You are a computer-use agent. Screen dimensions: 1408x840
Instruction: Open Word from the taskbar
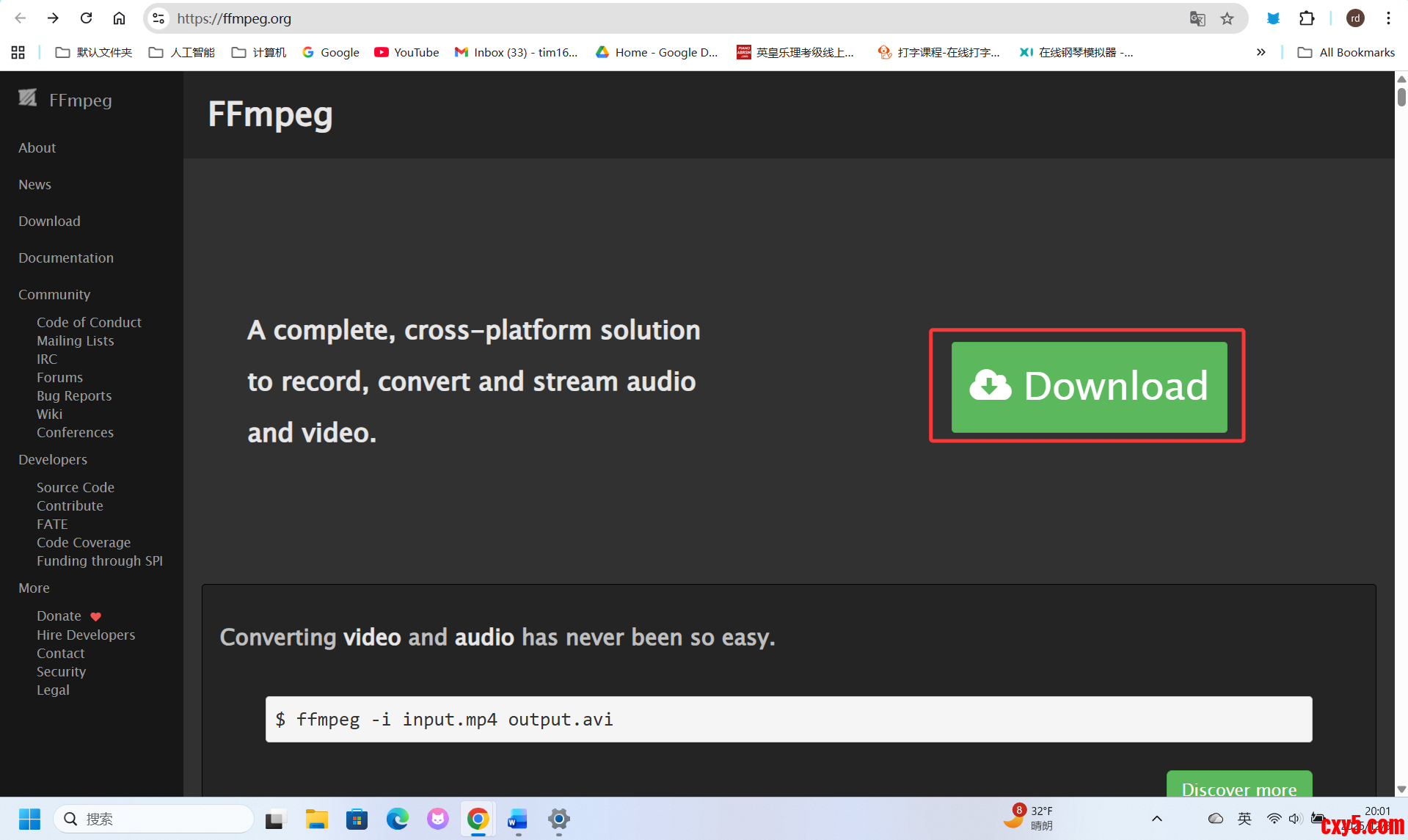click(518, 819)
